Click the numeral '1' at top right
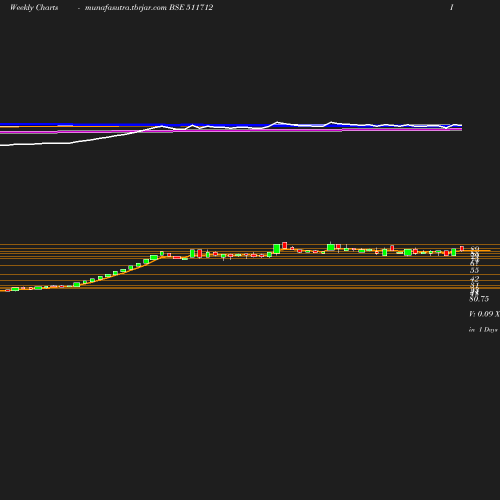The width and height of the screenshot is (500, 500). [x=452, y=8]
